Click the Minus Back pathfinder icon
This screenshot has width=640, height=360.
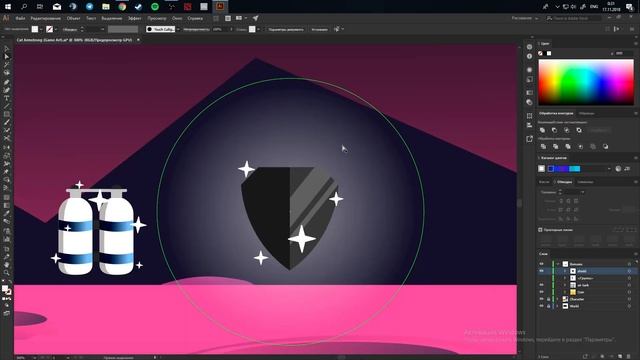(605, 147)
